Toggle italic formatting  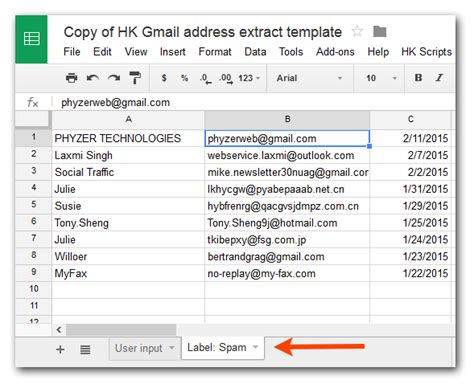click(439, 78)
